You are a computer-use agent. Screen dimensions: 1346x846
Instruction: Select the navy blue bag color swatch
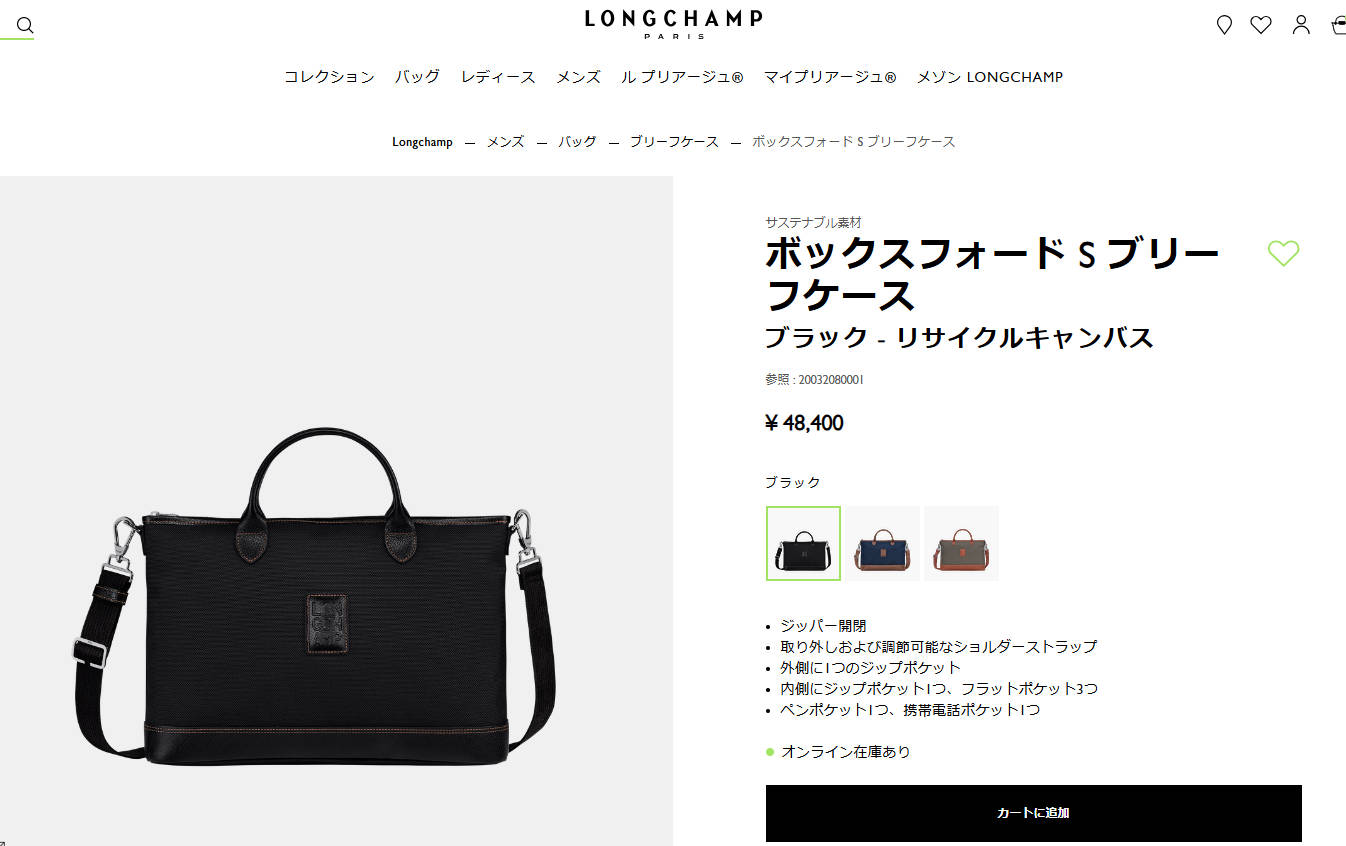tap(882, 543)
